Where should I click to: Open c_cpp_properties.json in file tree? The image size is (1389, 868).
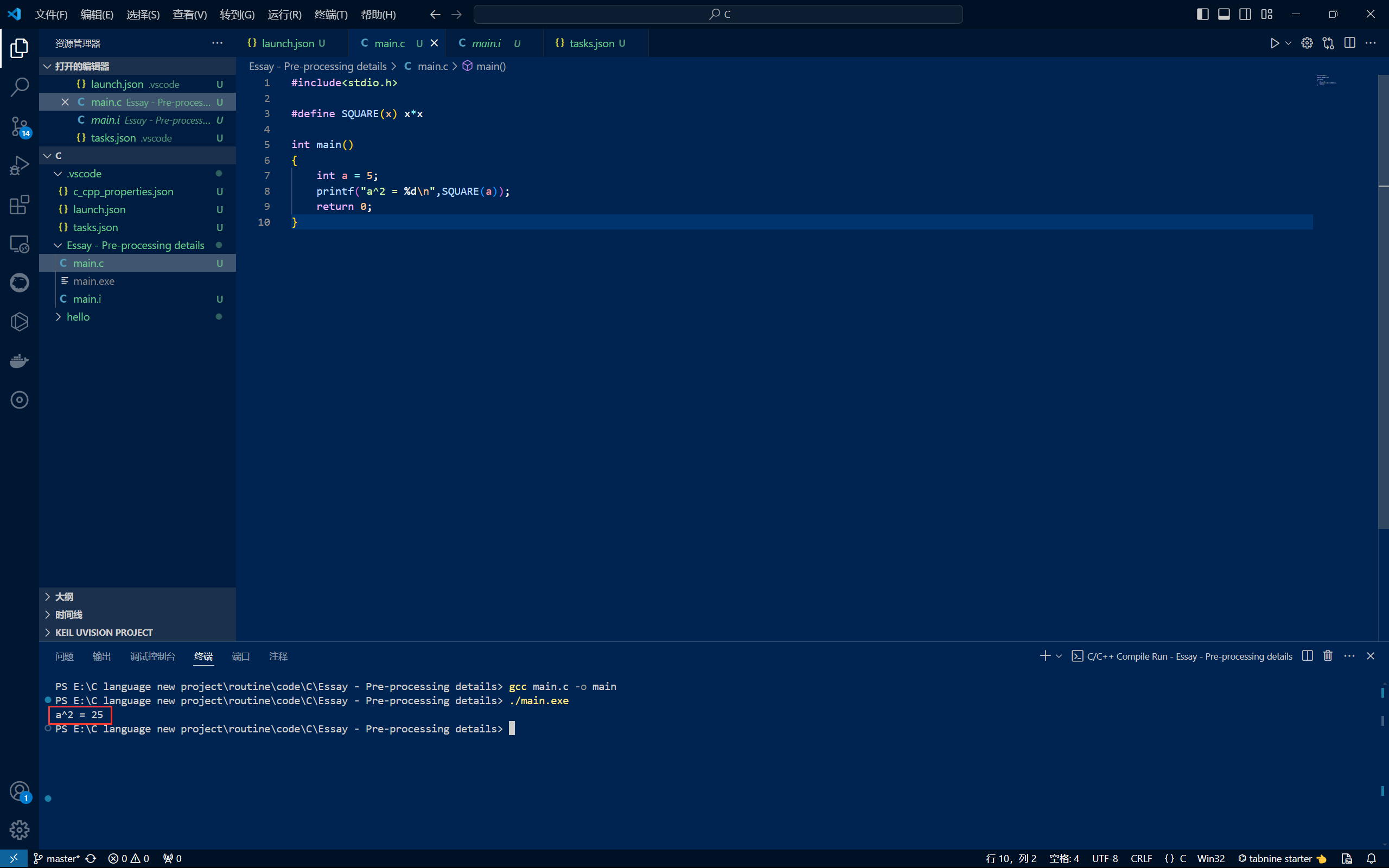pyautogui.click(x=138, y=191)
